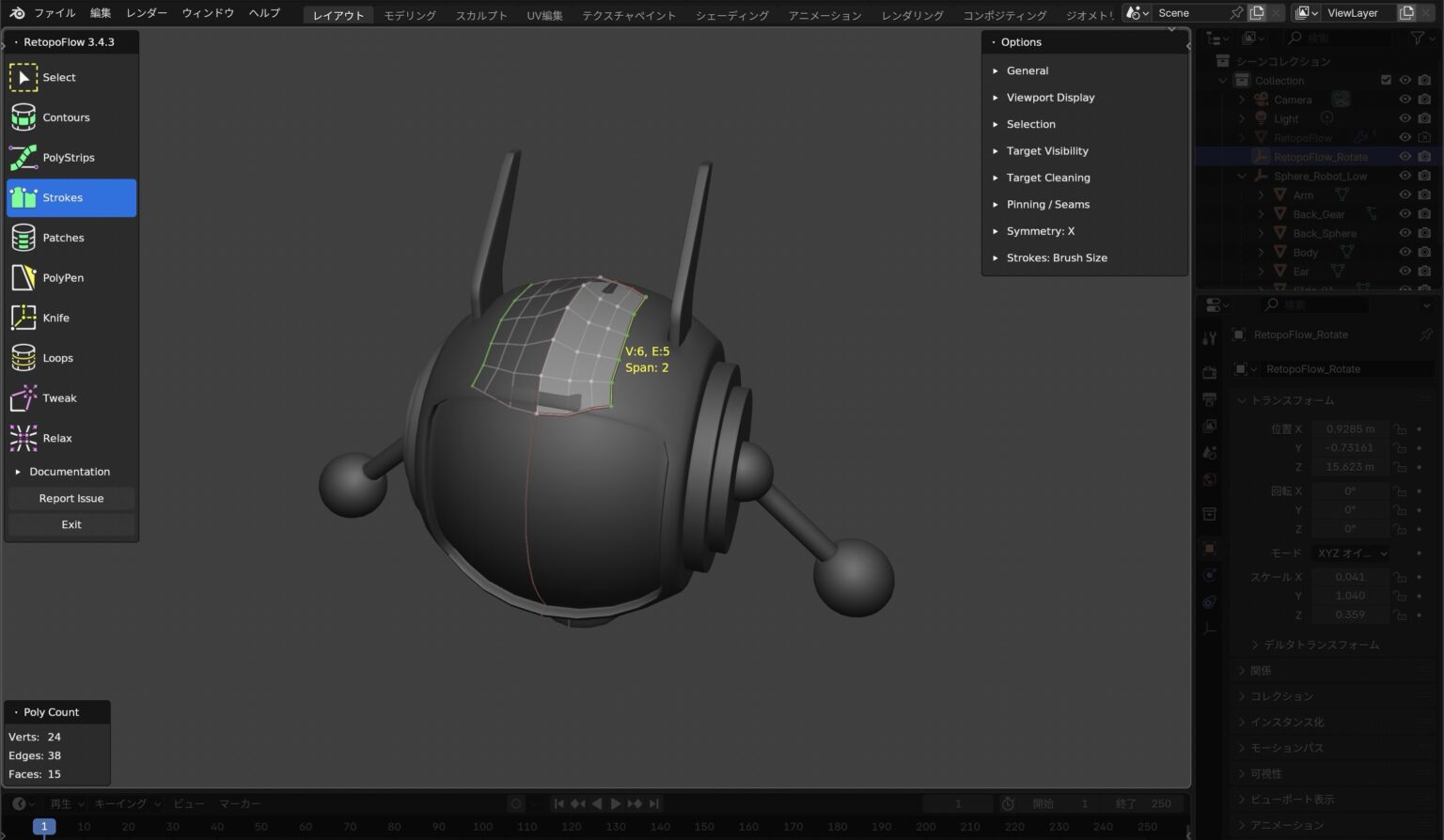Activate the Loops tool
The height and width of the screenshot is (840, 1444).
(x=56, y=357)
